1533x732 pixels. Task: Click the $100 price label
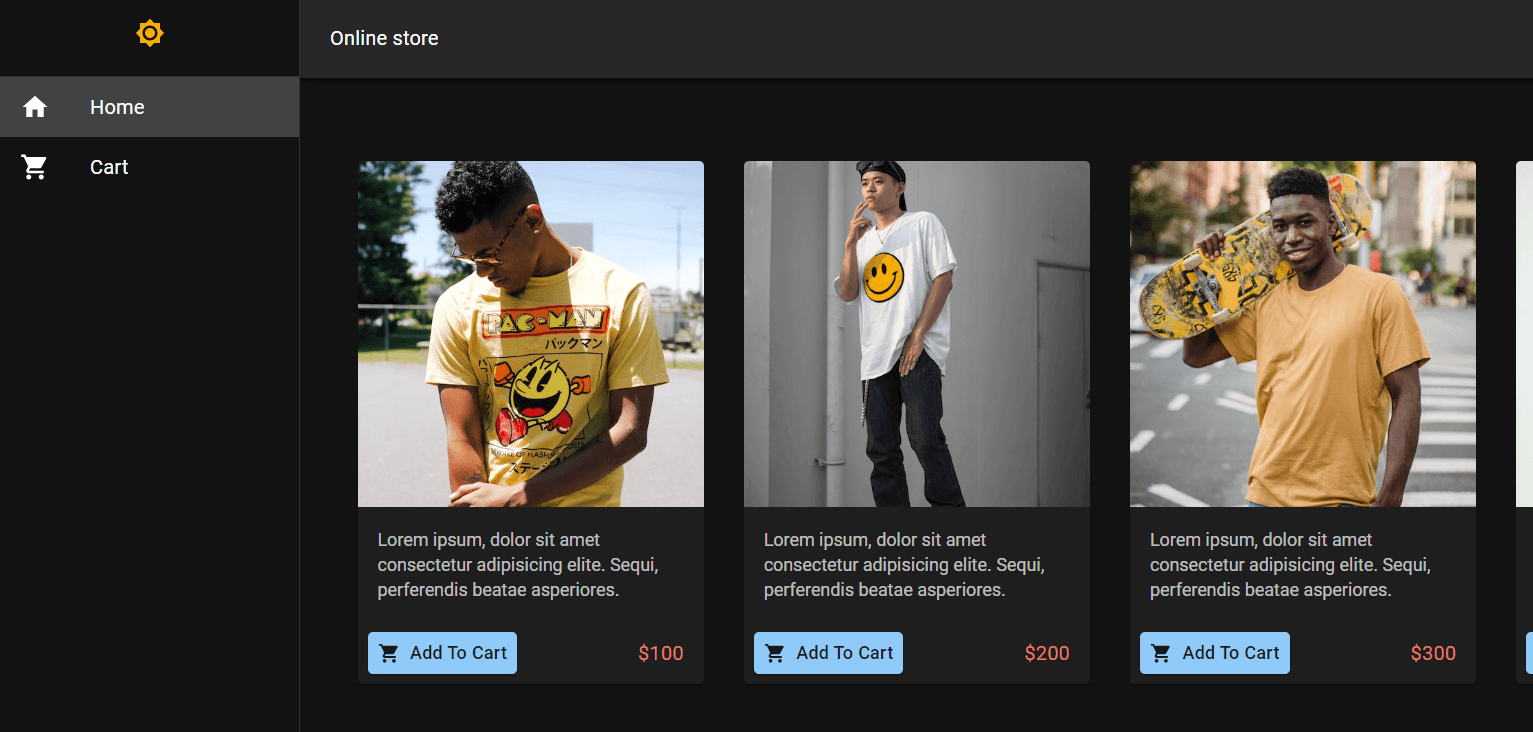click(661, 654)
